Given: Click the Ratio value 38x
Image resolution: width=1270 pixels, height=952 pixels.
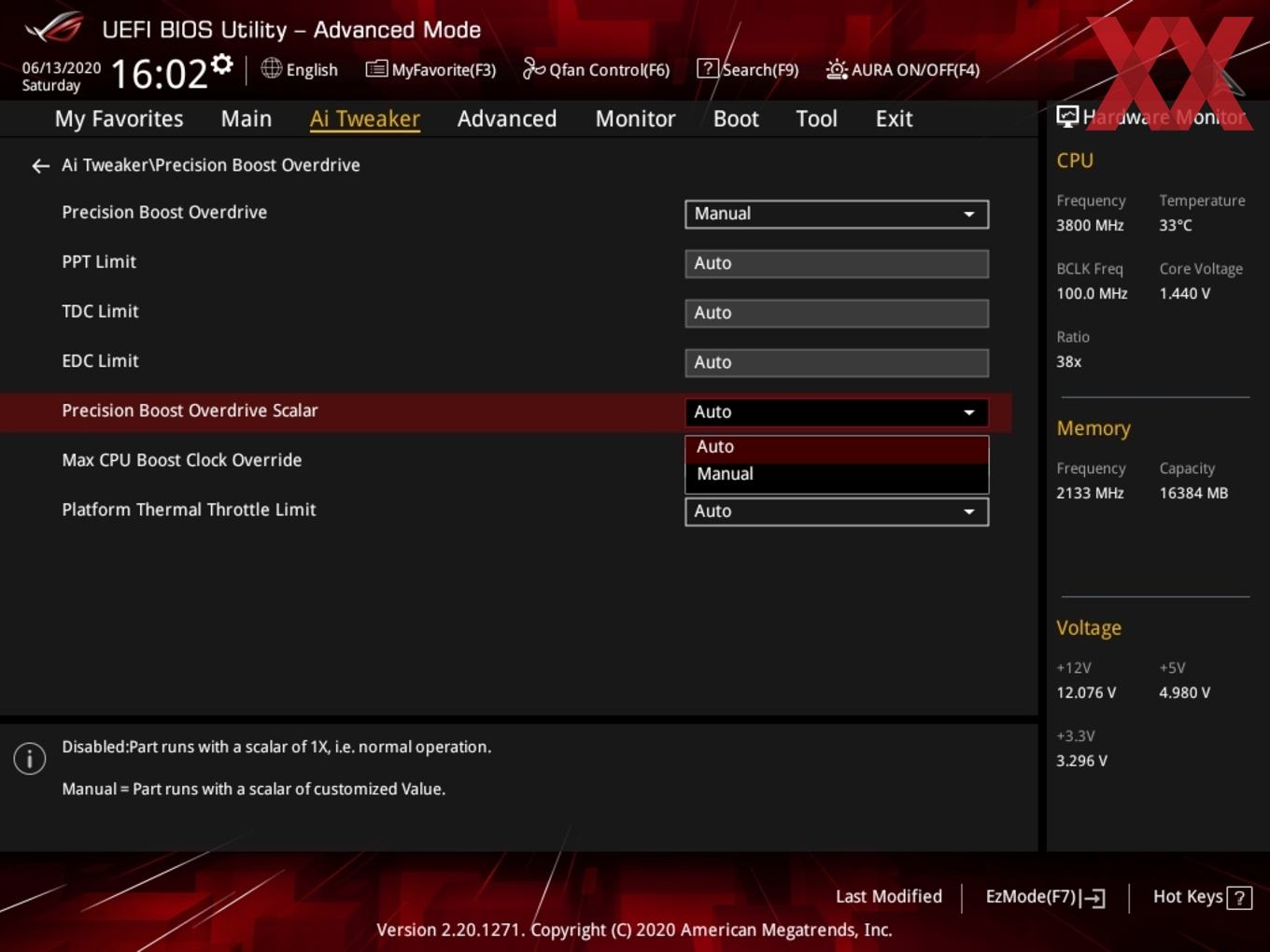Looking at the screenshot, I should pyautogui.click(x=1068, y=361).
